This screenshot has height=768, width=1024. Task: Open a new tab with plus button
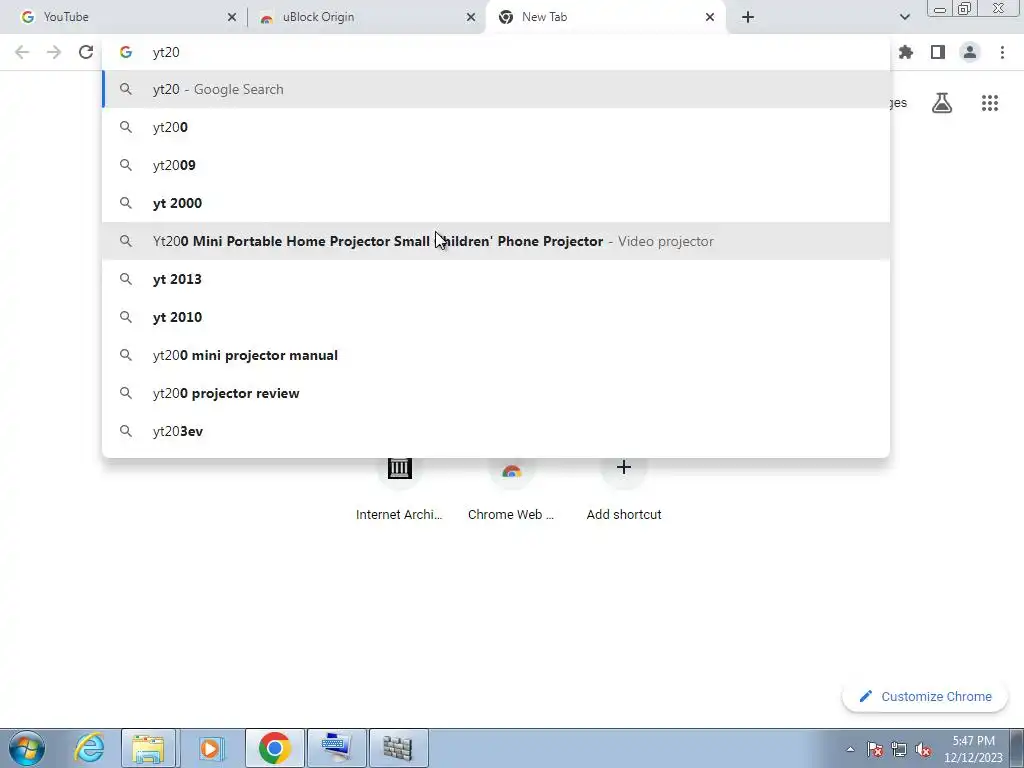pyautogui.click(x=748, y=17)
